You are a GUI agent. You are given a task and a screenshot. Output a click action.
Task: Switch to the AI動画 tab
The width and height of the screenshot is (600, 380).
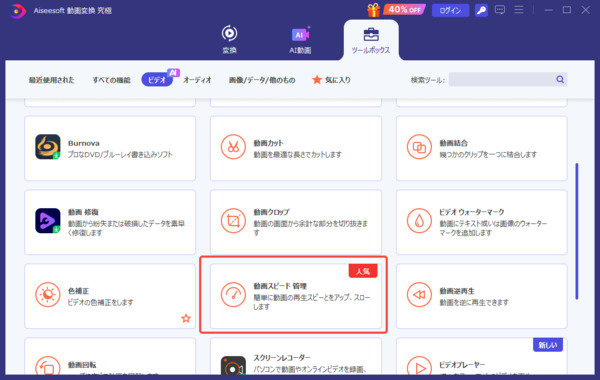coord(300,40)
